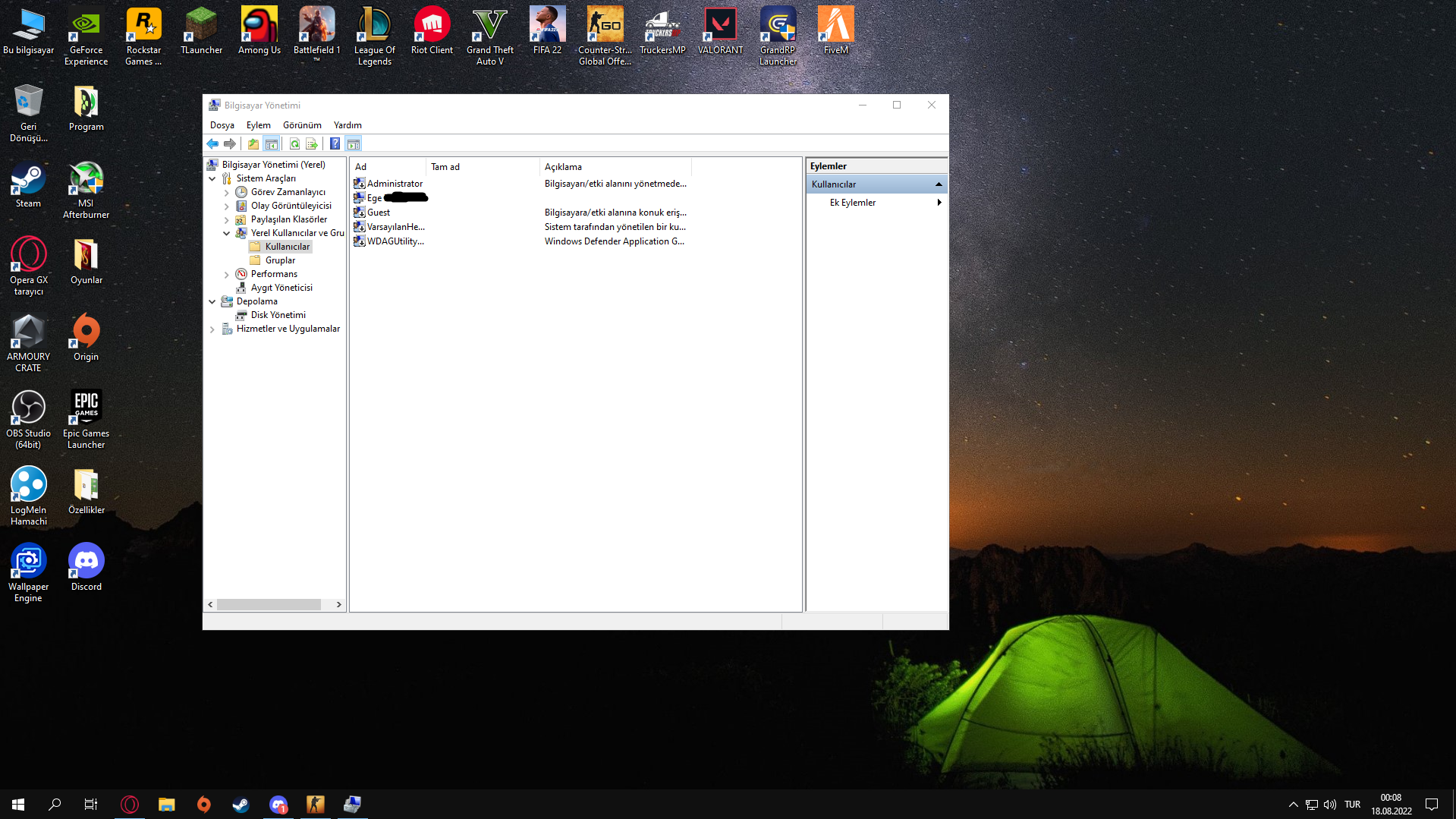
Task: Select the Discord desktop shortcut
Action: 86,568
